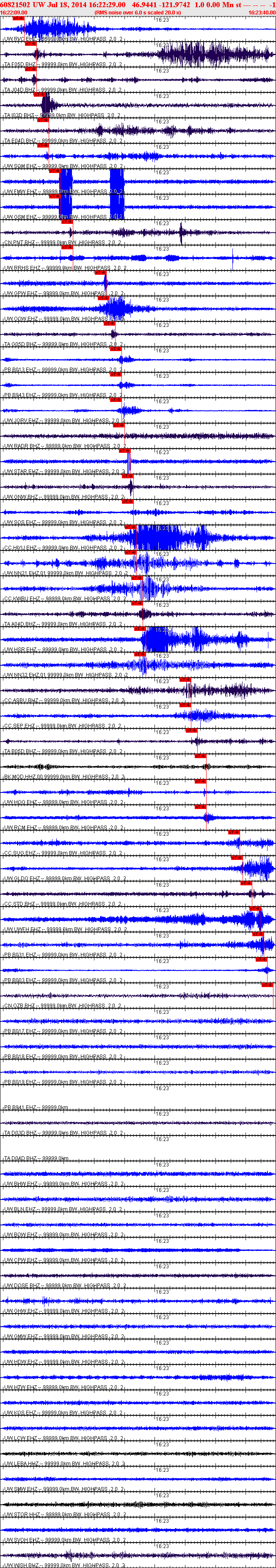Select station label BK MOD HHZ 00
Viewport: 276px width, 1568px height.
[24, 777]
